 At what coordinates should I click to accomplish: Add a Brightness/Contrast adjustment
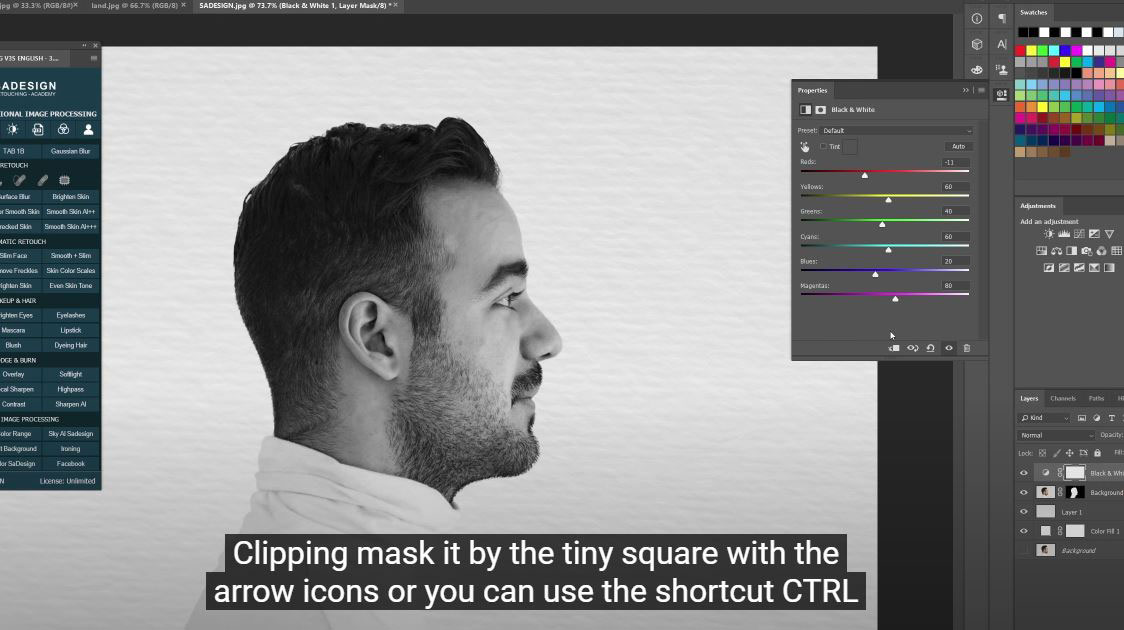point(1049,234)
